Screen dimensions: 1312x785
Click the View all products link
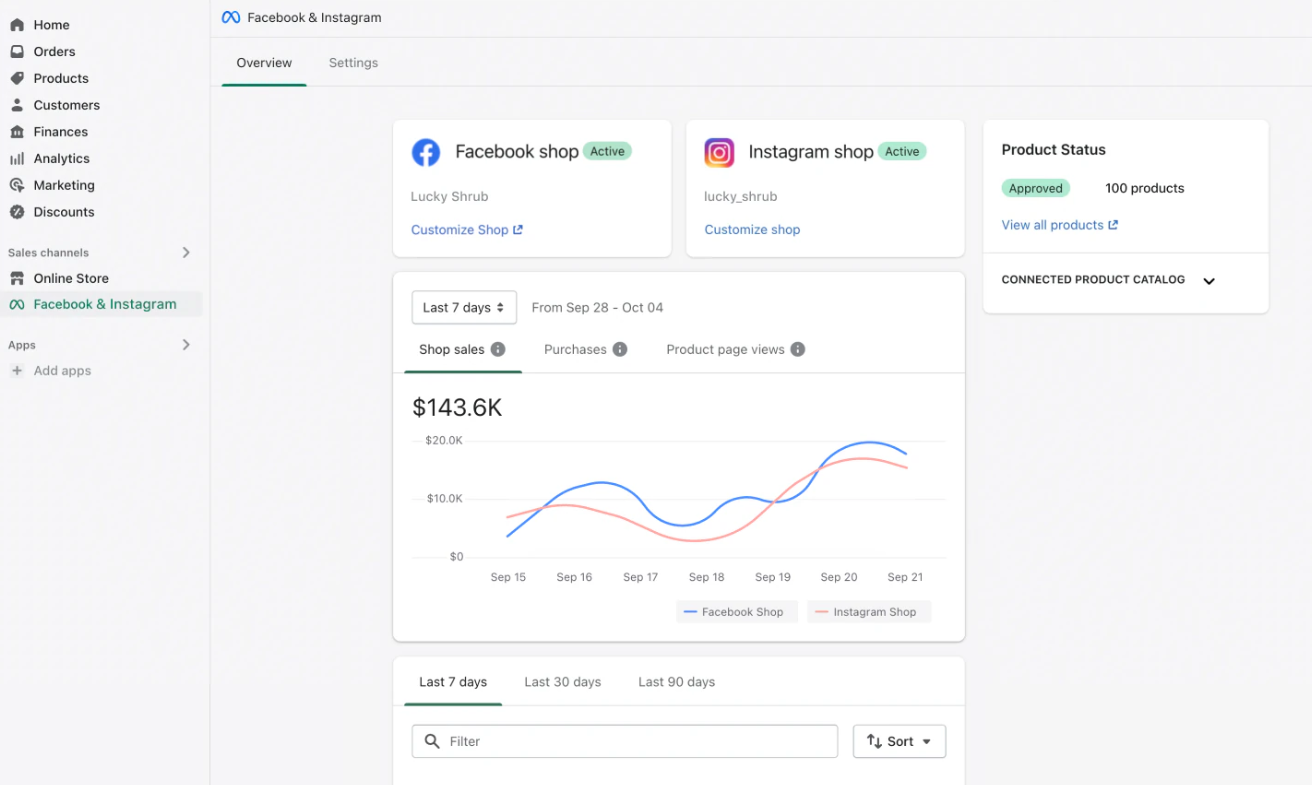tap(1059, 225)
